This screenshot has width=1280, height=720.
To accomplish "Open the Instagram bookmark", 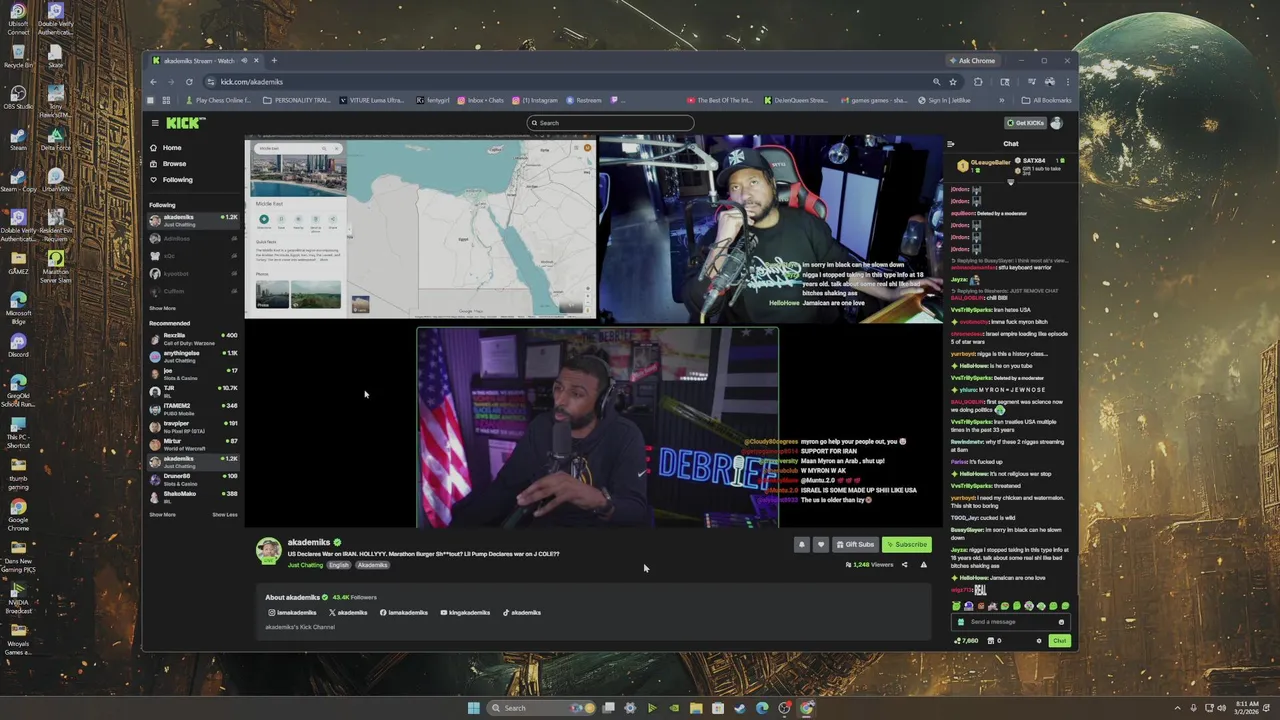I will (535, 100).
